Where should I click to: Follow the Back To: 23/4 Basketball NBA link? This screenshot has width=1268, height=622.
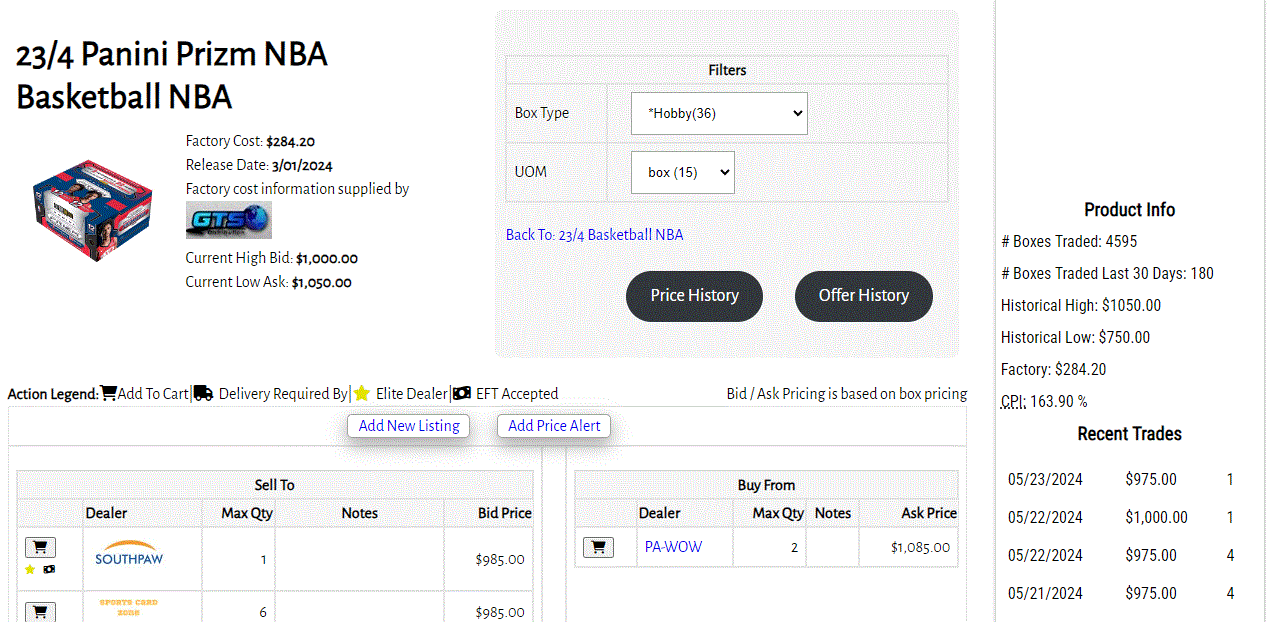tap(595, 235)
